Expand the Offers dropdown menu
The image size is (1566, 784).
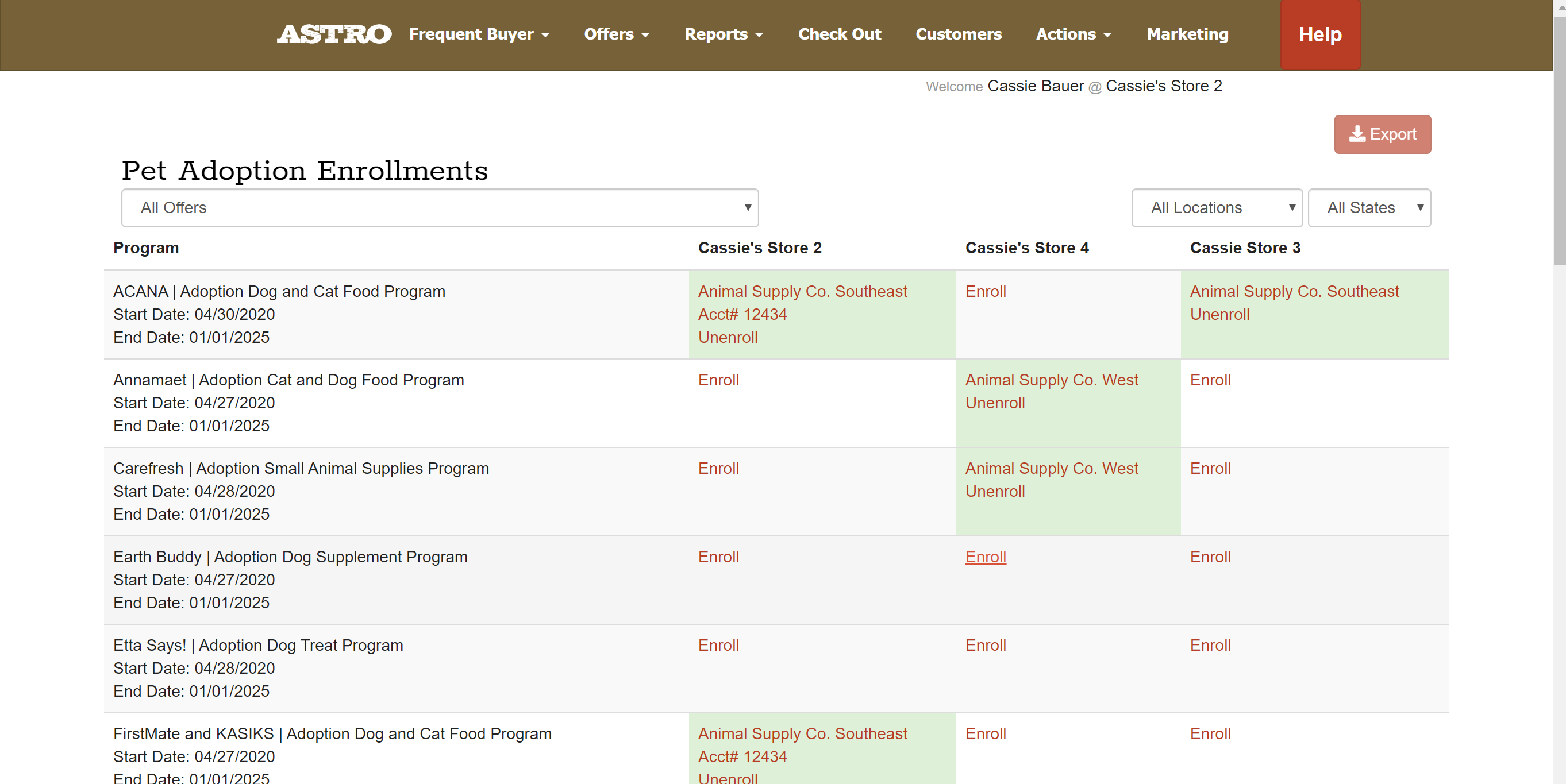pyautogui.click(x=617, y=34)
